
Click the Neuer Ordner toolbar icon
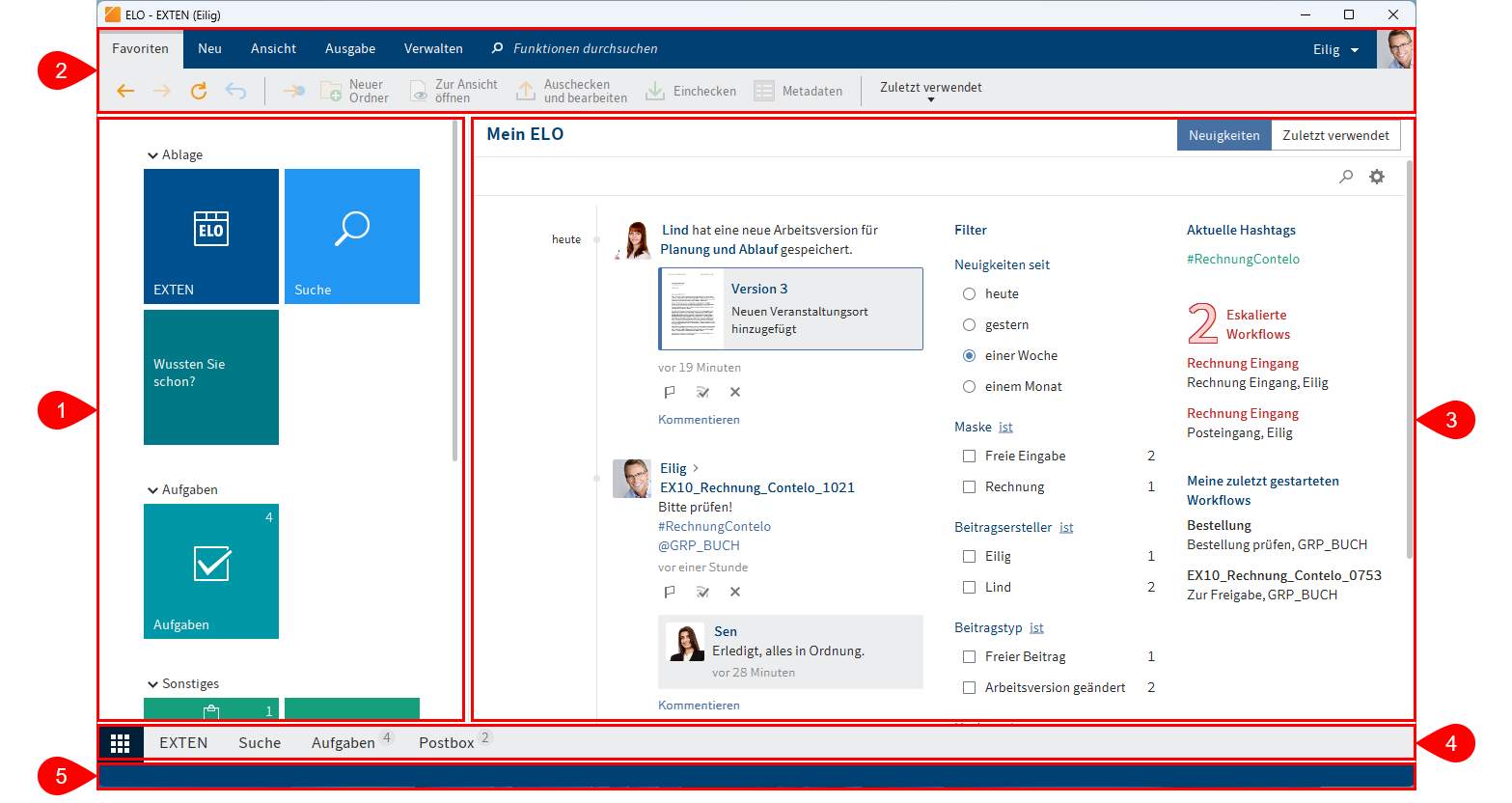click(331, 91)
